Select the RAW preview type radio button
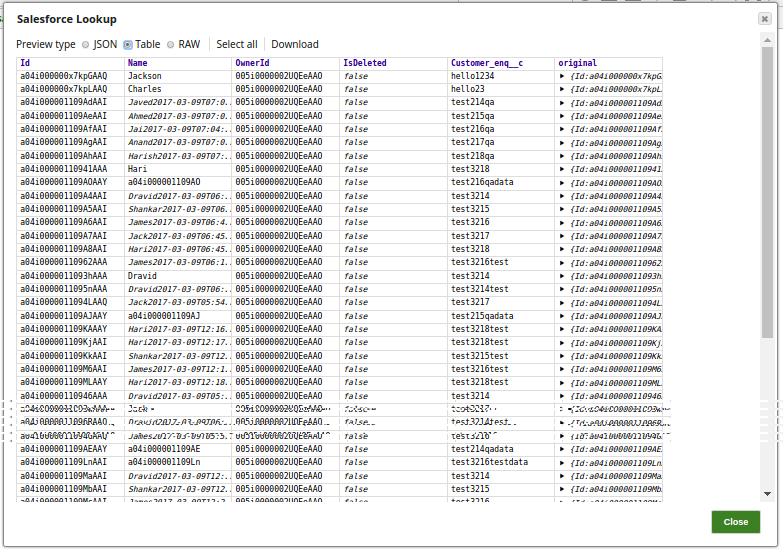783x552 pixels. [170, 45]
